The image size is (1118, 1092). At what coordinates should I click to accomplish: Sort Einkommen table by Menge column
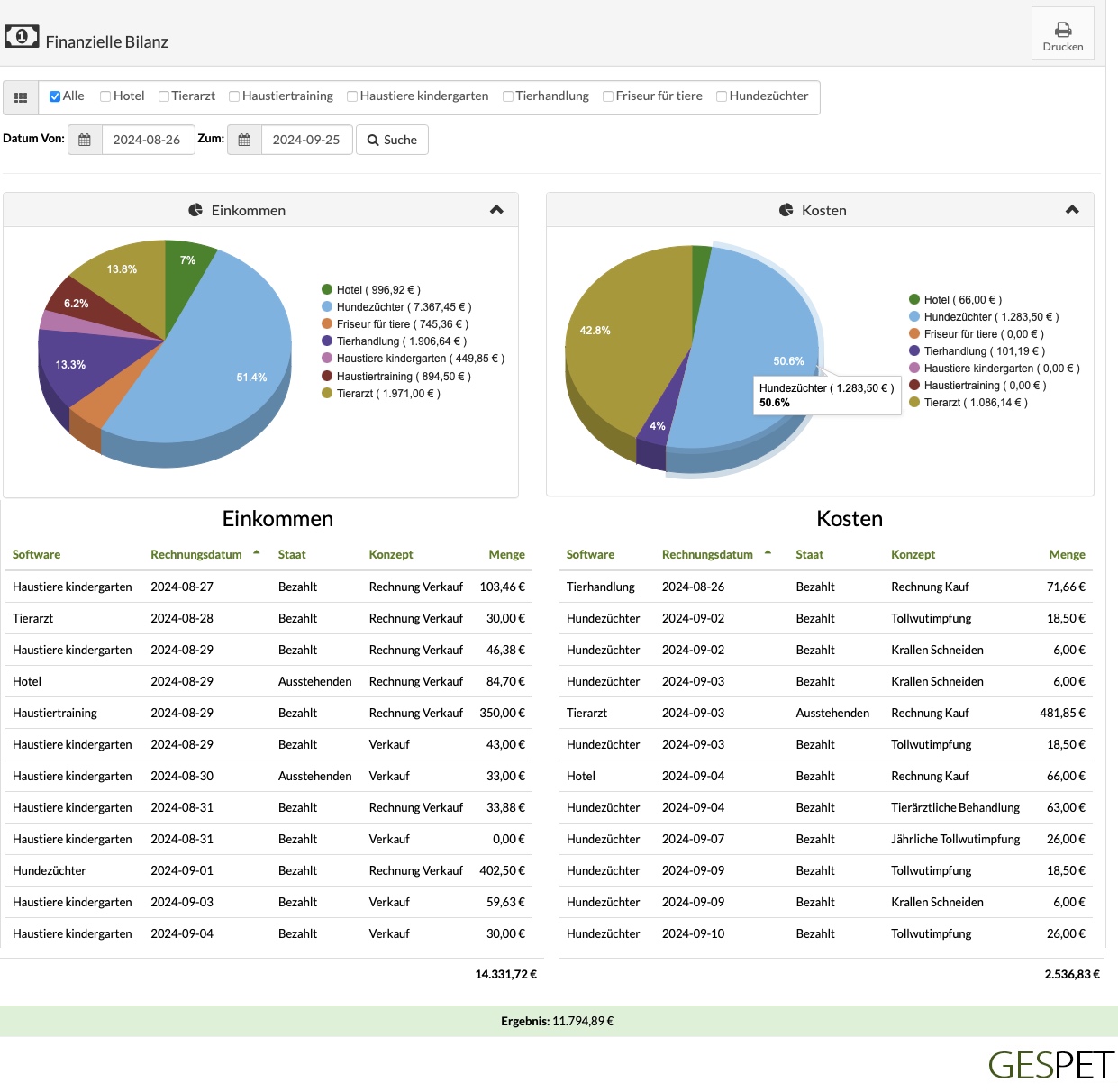506,555
